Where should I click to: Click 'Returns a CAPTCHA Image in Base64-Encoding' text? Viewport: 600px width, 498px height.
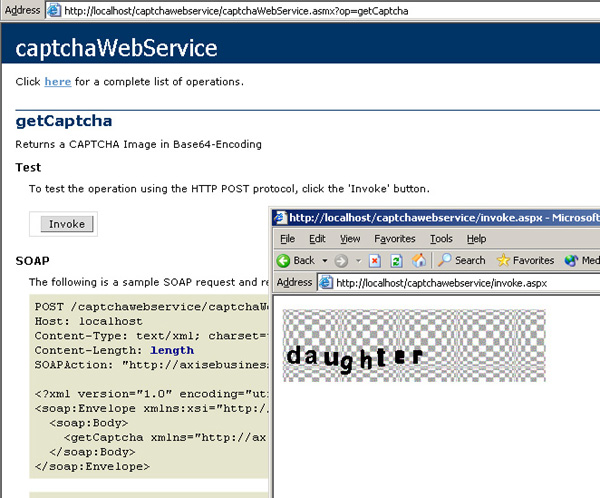(x=139, y=144)
